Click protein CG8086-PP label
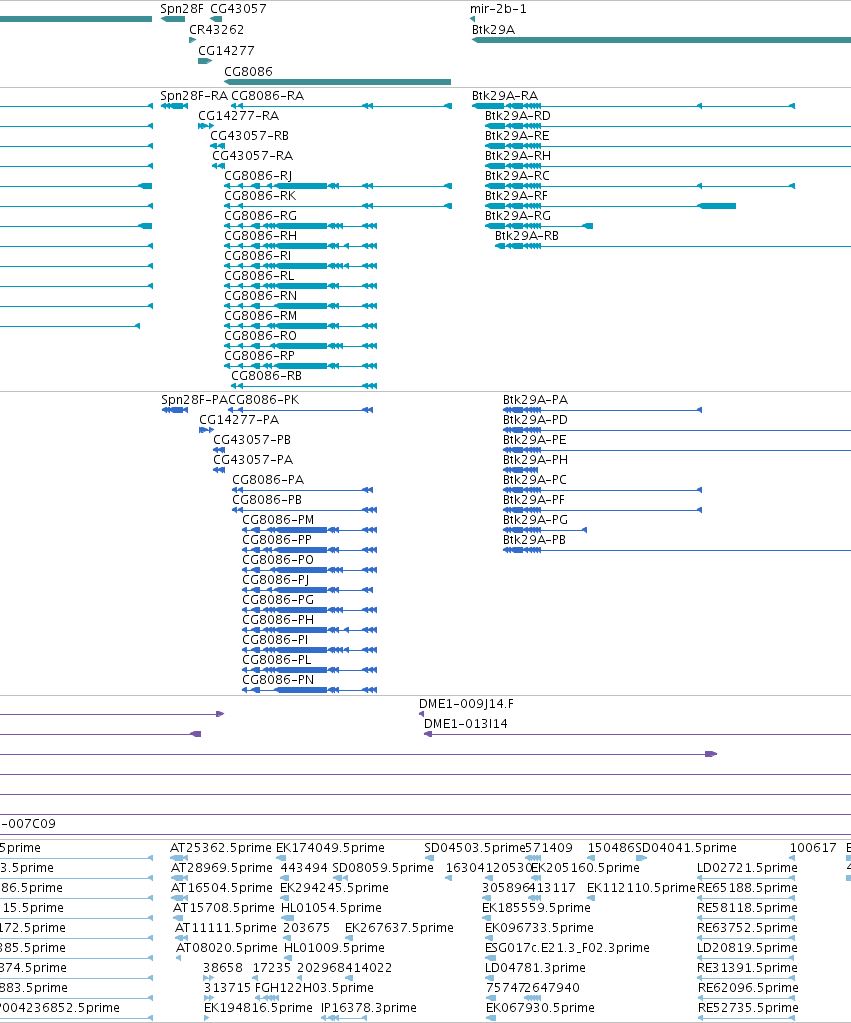Screen dimensions: 851x1023 coord(277,540)
